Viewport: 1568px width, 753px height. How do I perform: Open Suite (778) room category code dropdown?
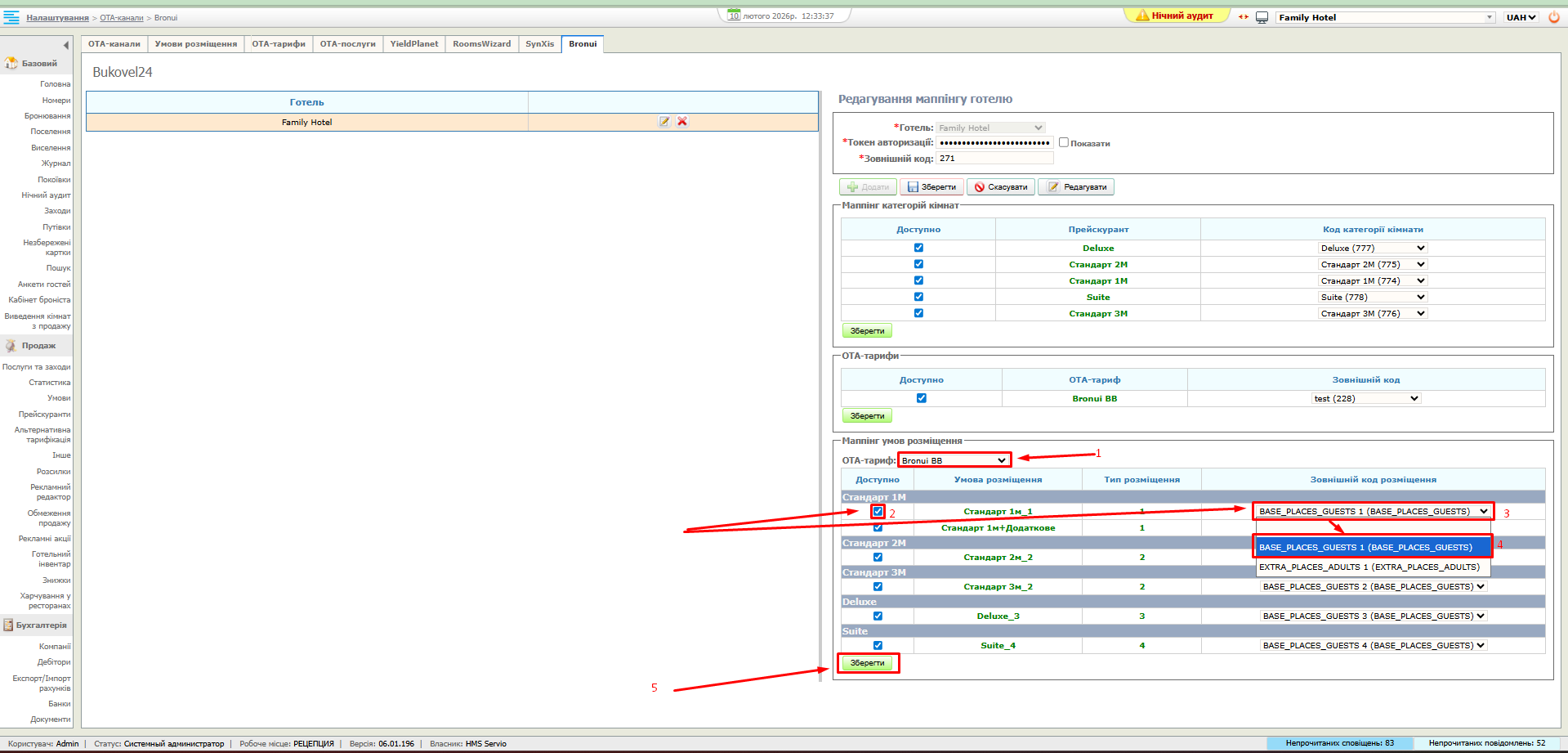[x=1373, y=297]
